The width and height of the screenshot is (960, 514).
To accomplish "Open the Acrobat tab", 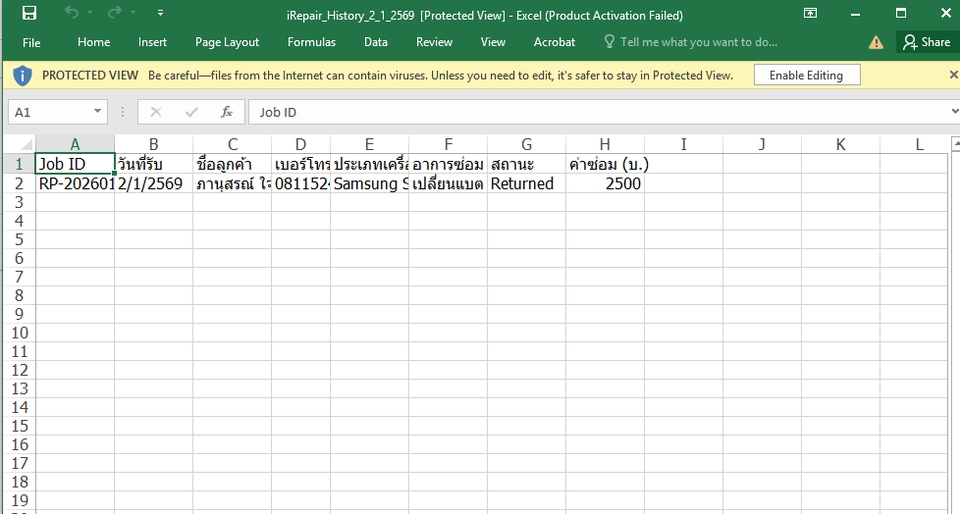I will (x=555, y=42).
